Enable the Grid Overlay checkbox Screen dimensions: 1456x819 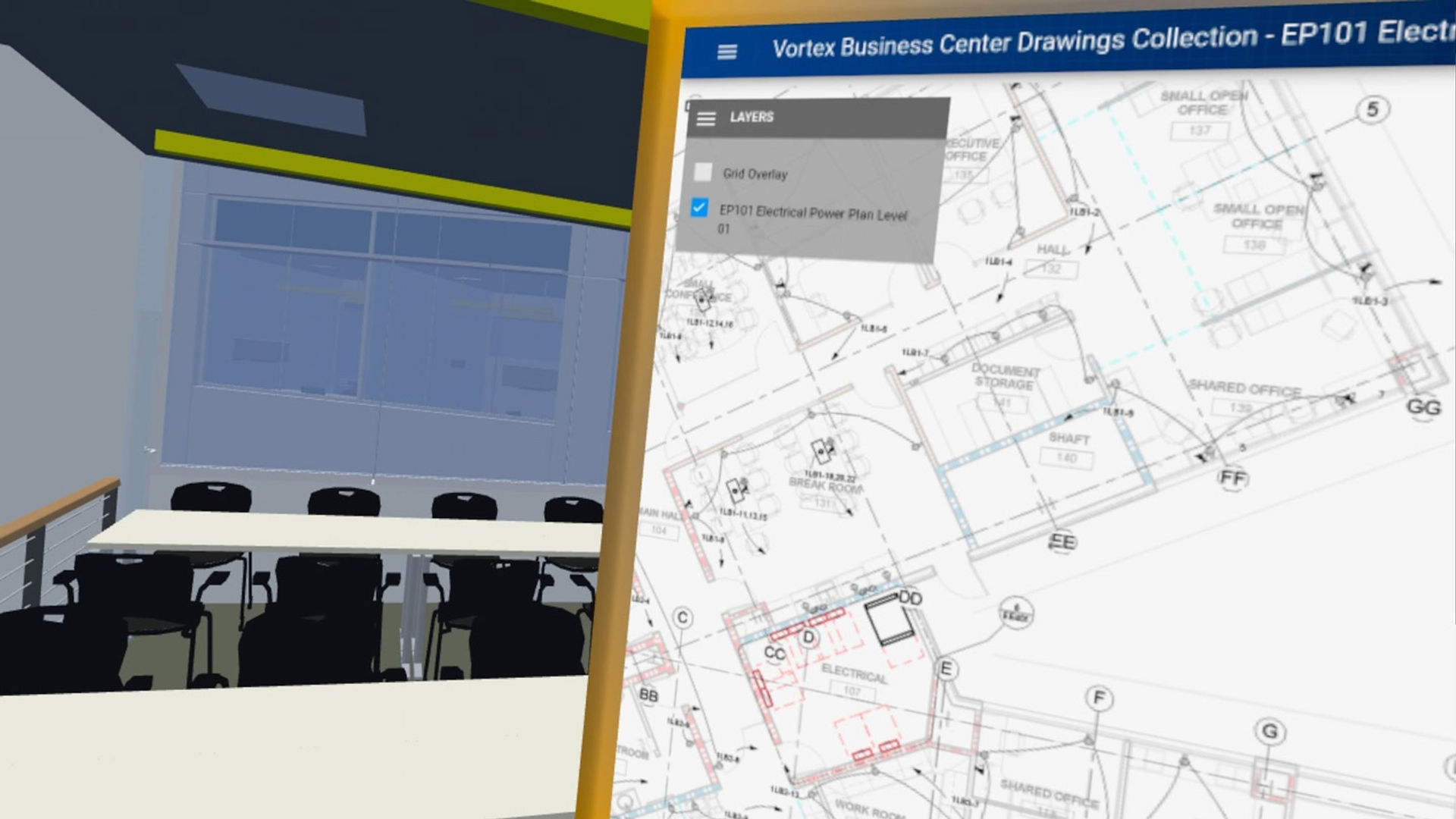[703, 172]
